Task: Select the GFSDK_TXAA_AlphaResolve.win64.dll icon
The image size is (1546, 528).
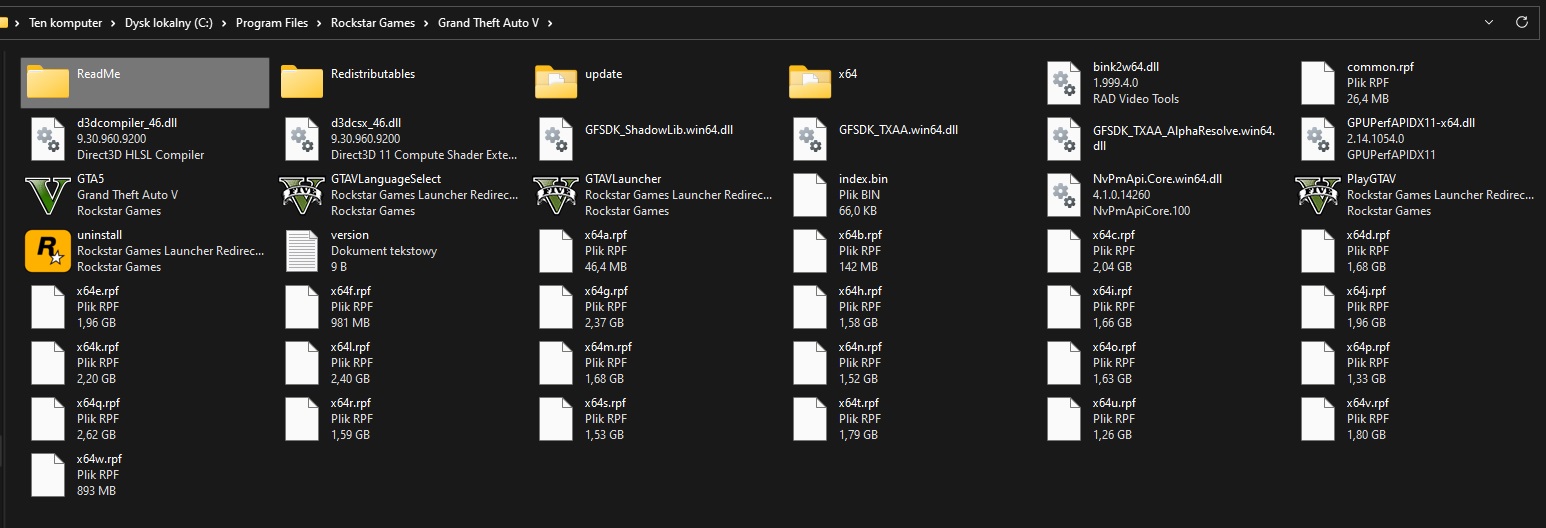Action: coord(1063,139)
